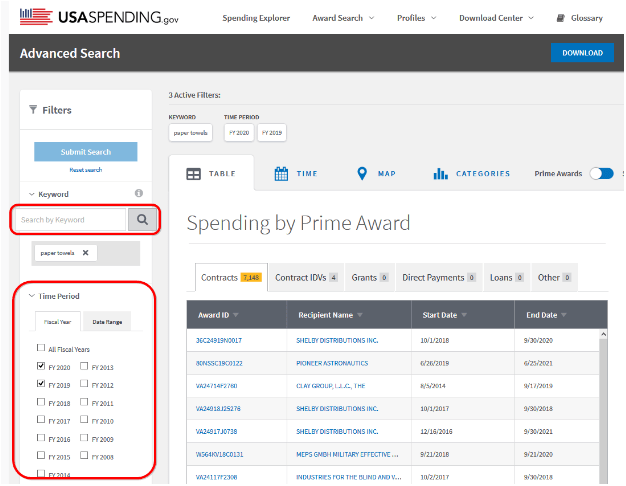Click the FY 2019 active filter chip

tap(271, 133)
